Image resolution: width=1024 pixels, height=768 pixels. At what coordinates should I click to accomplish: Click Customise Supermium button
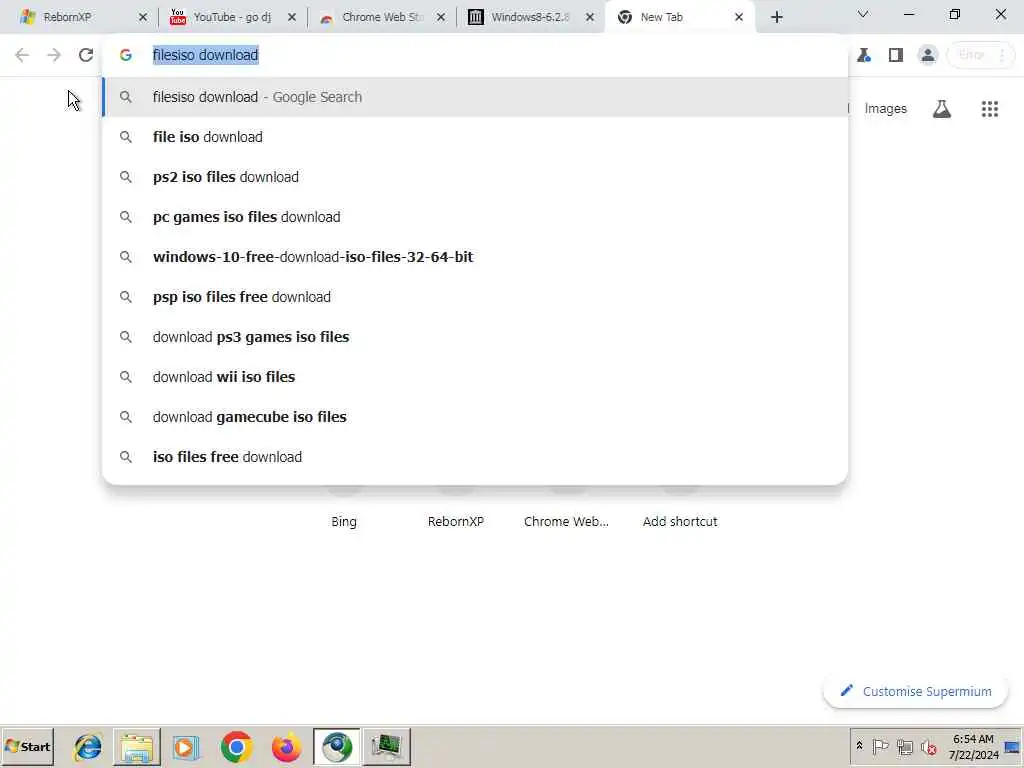(916, 692)
